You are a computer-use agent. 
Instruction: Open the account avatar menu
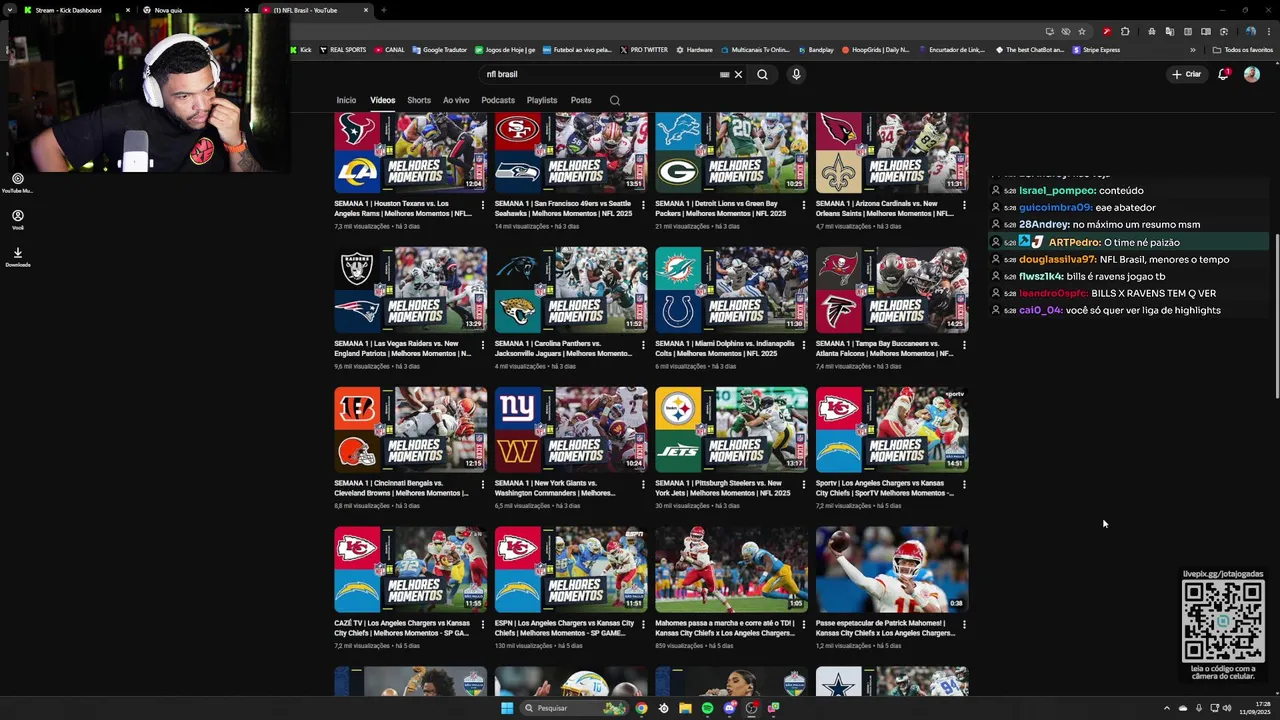pos(1251,74)
